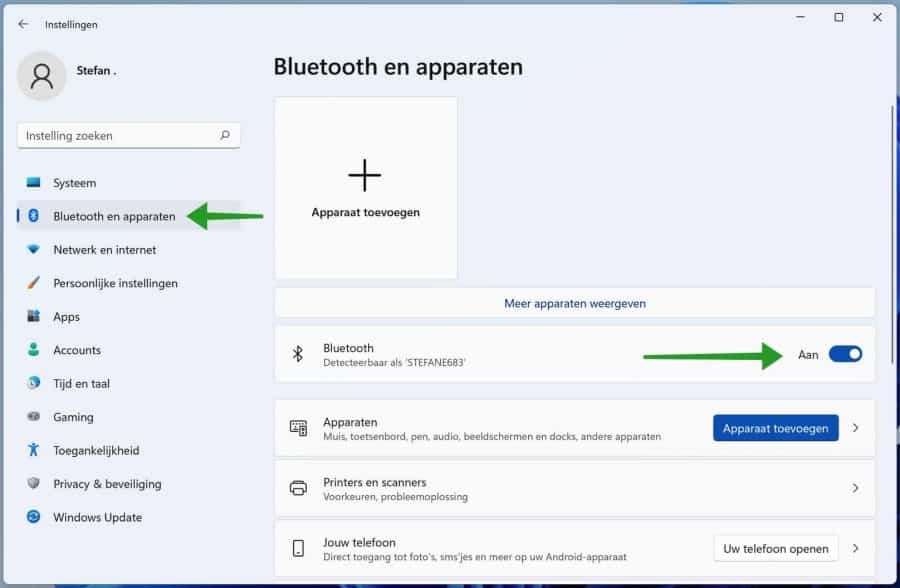Screen dimensions: 900x588
Task: Expand the Apparaten row chevron
Action: 858,428
